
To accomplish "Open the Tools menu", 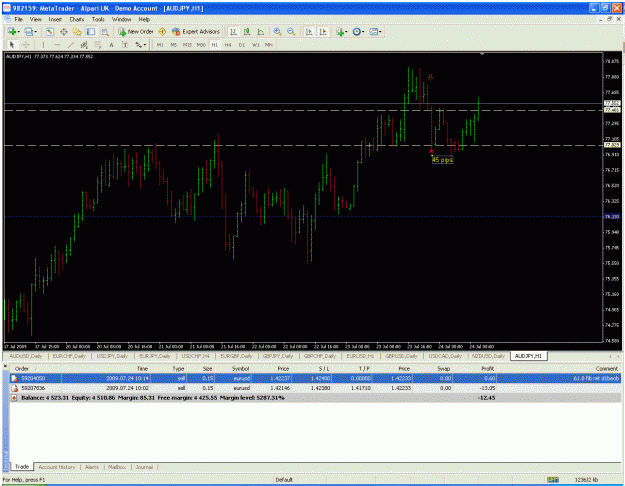I will click(98, 19).
